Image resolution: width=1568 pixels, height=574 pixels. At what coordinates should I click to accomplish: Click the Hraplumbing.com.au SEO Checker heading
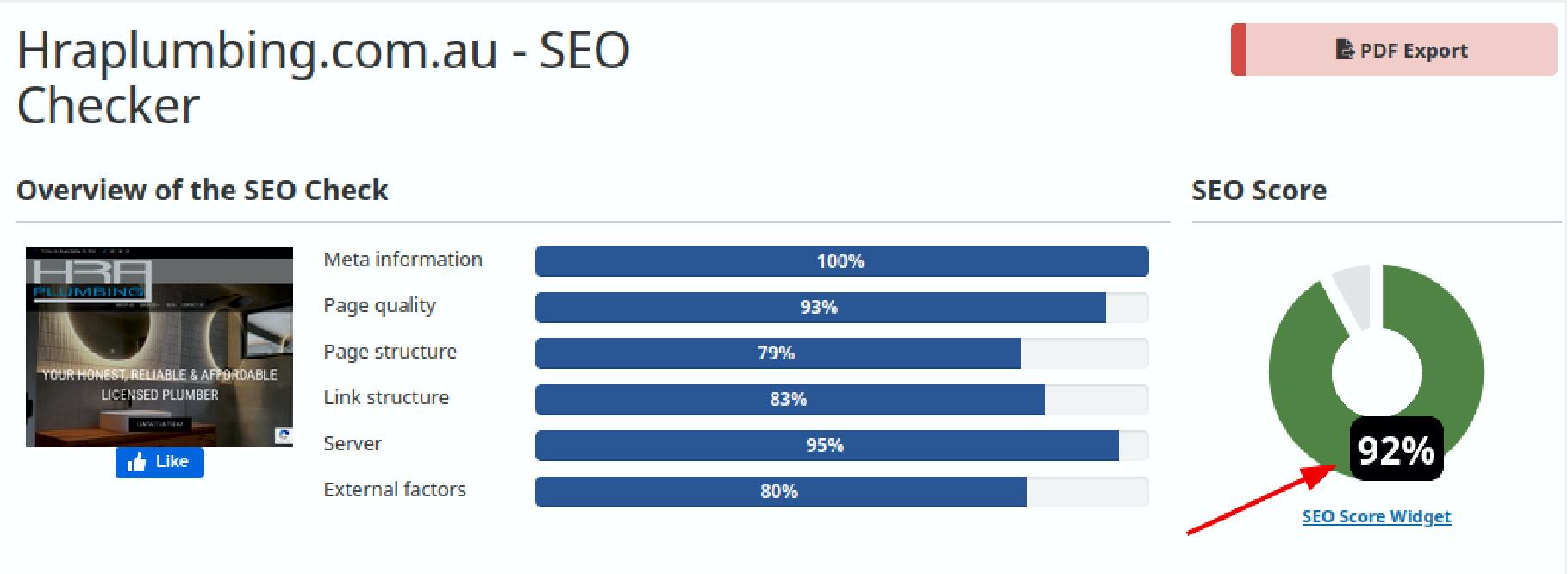(323, 78)
